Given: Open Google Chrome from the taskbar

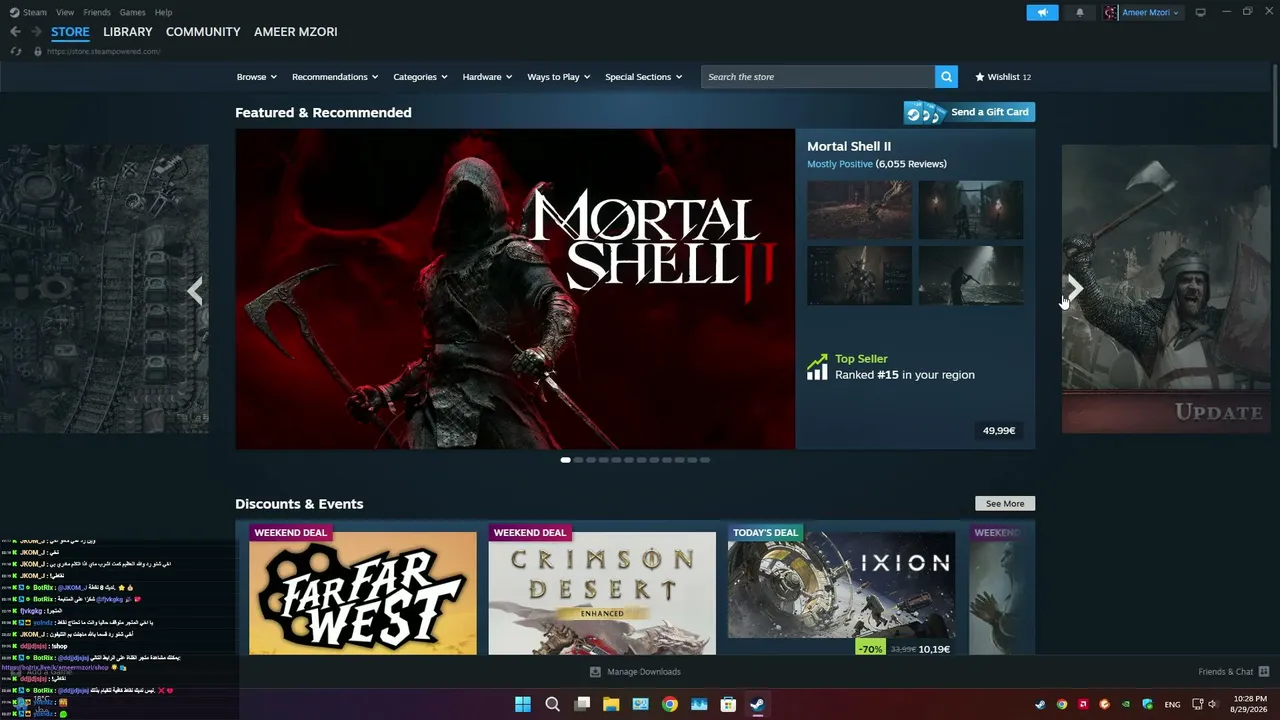Looking at the screenshot, I should coord(670,704).
